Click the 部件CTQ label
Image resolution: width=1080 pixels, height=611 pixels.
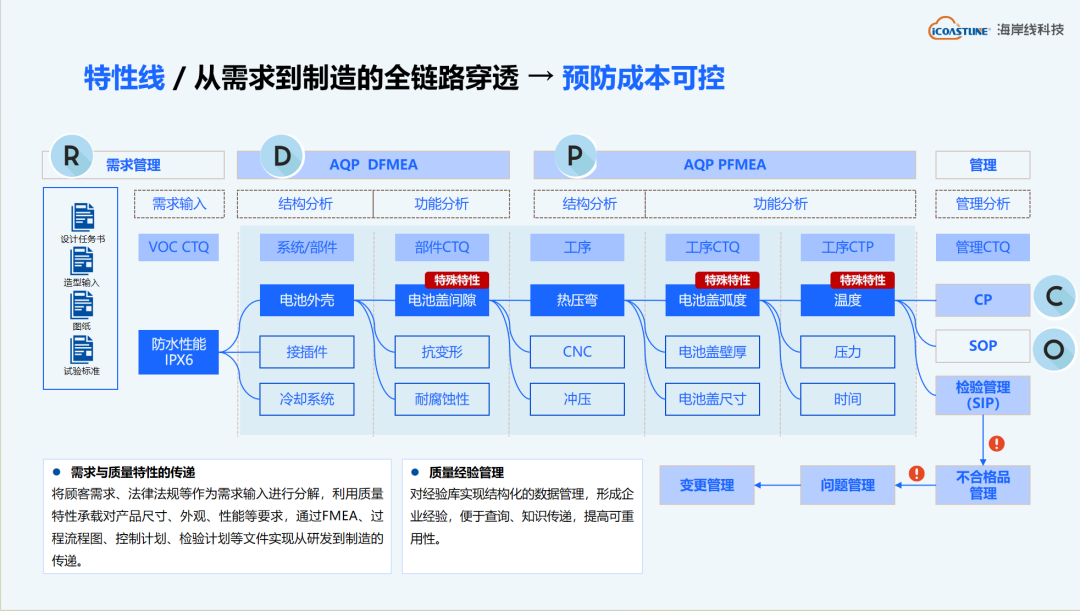pyautogui.click(x=442, y=247)
